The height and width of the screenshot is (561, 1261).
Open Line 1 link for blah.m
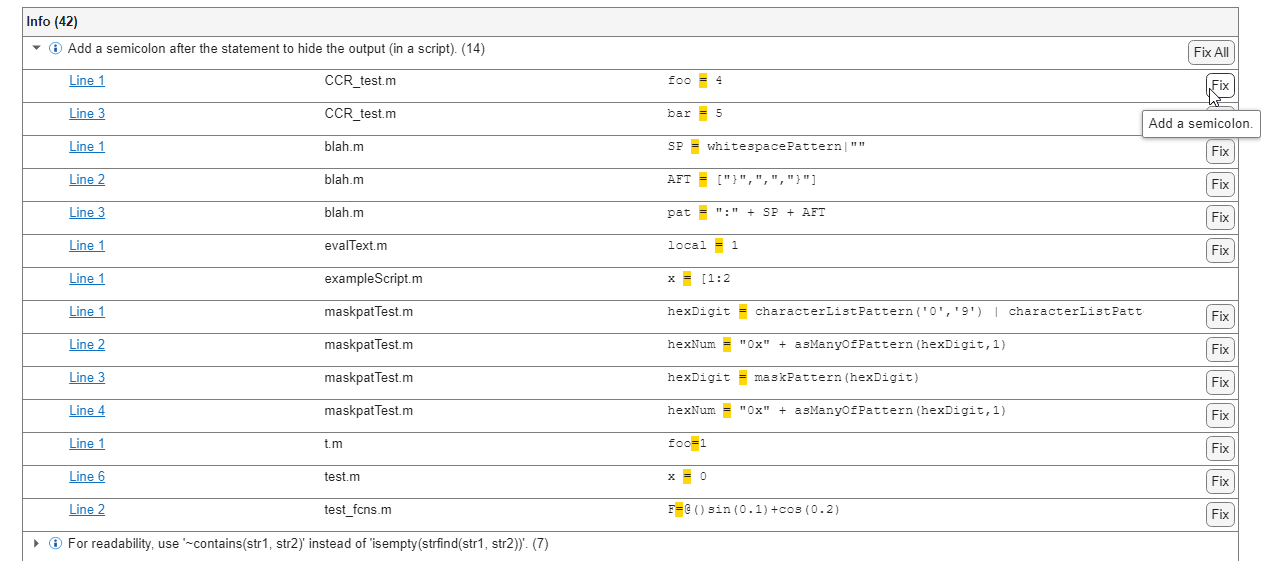point(87,147)
